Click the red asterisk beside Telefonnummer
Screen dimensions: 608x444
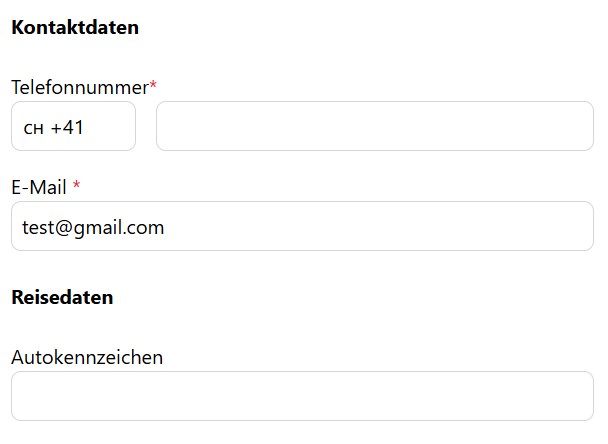click(x=153, y=86)
